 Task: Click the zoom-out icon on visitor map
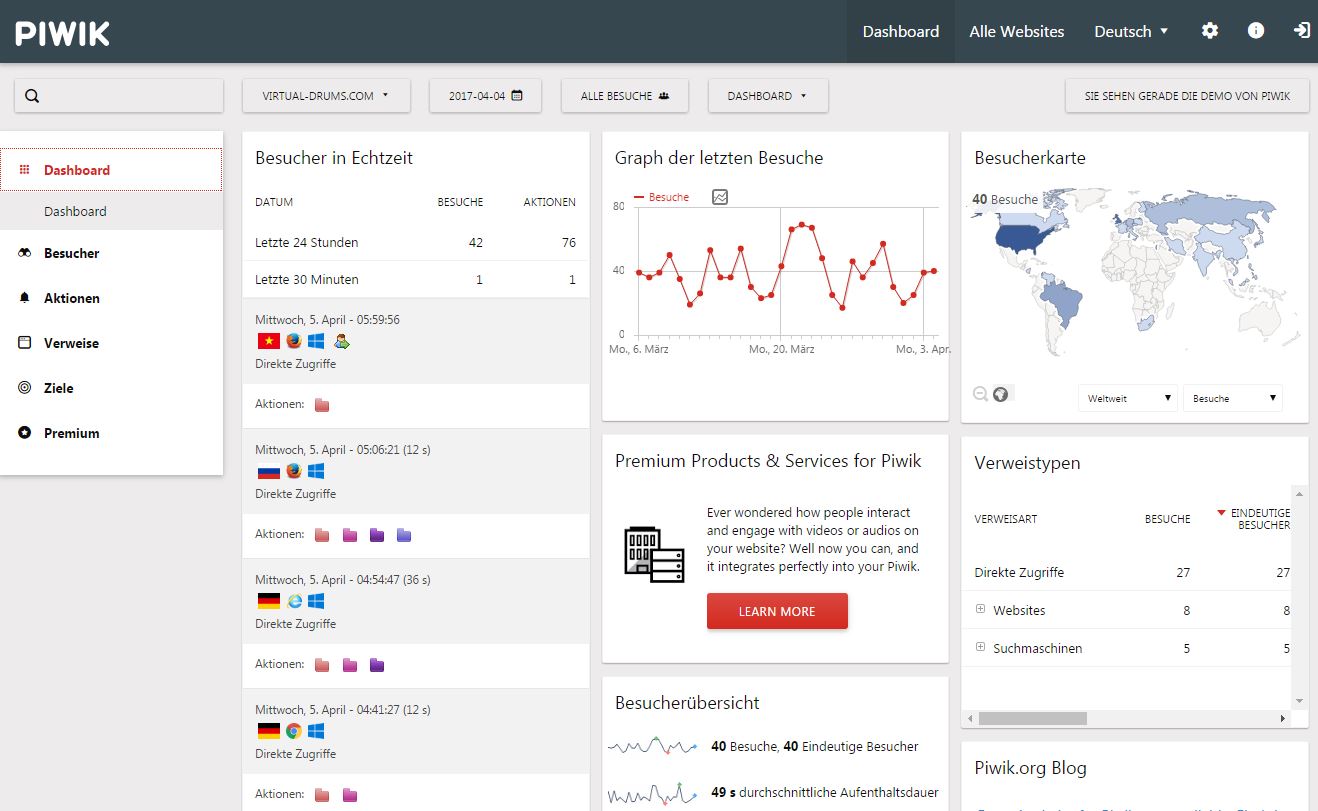point(981,394)
